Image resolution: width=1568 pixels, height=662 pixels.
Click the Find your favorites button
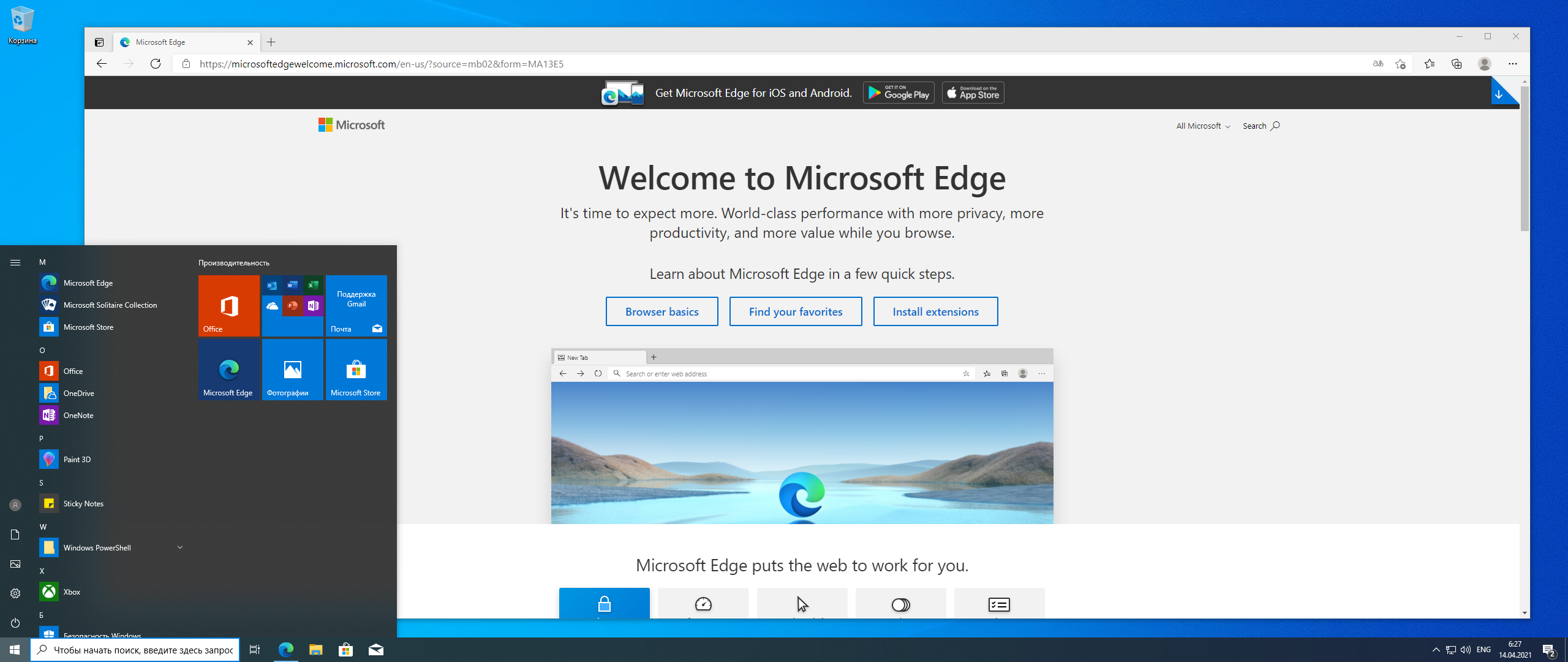[796, 311]
